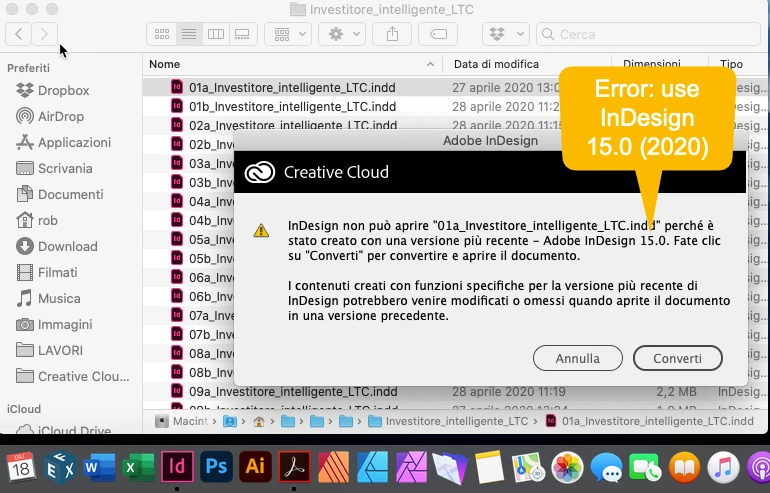Open Affinity Publisher from the Dock
Viewport: 770px width, 493px height.
pos(333,466)
